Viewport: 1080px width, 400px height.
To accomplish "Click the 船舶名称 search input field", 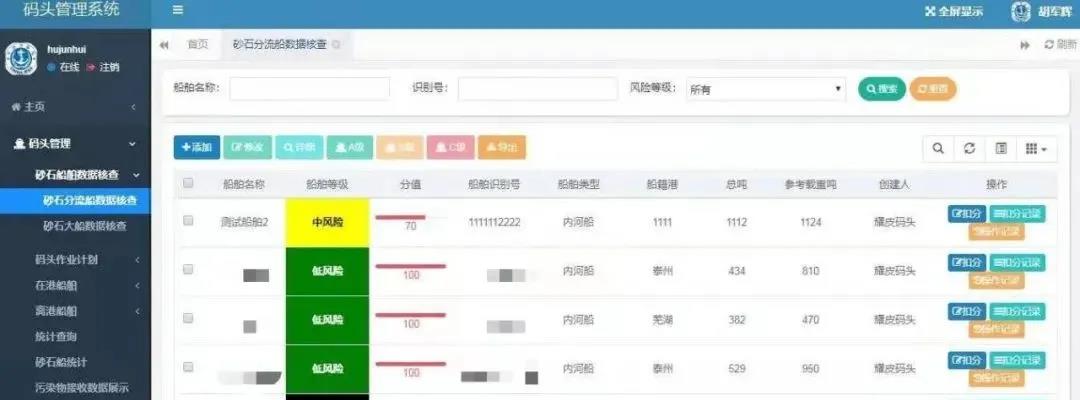I will pos(309,89).
